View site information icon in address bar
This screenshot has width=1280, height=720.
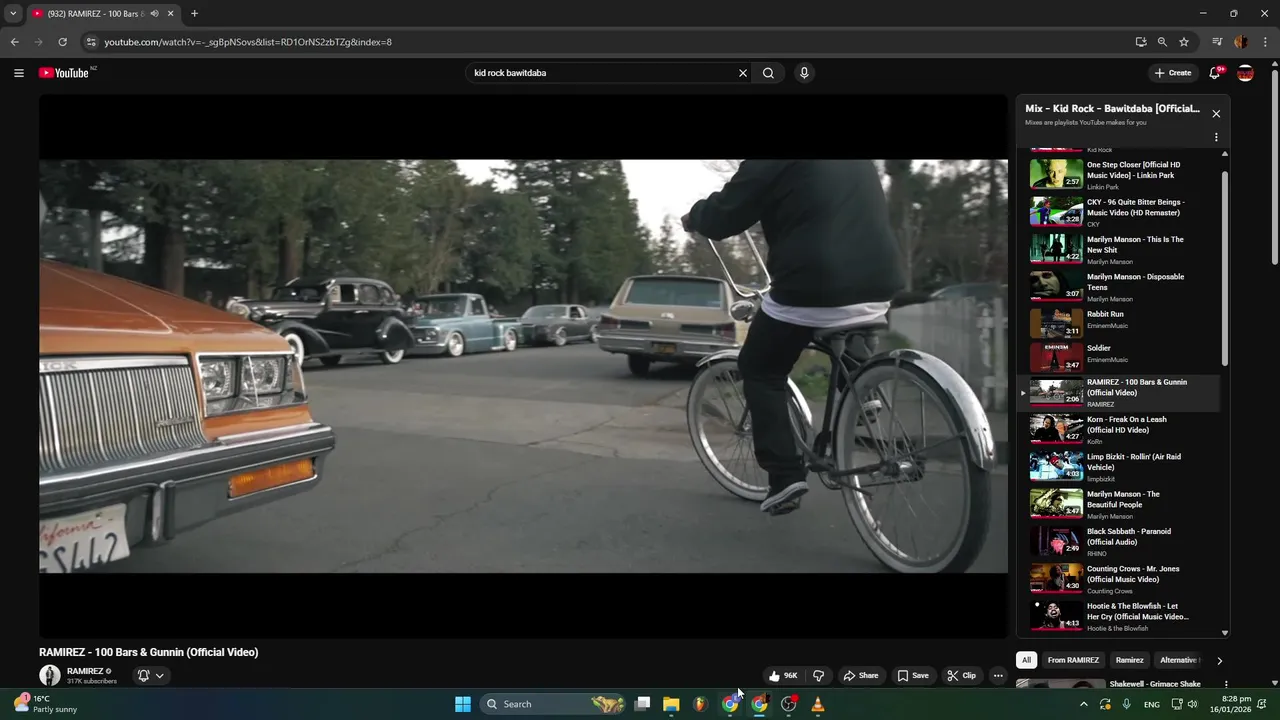click(90, 42)
